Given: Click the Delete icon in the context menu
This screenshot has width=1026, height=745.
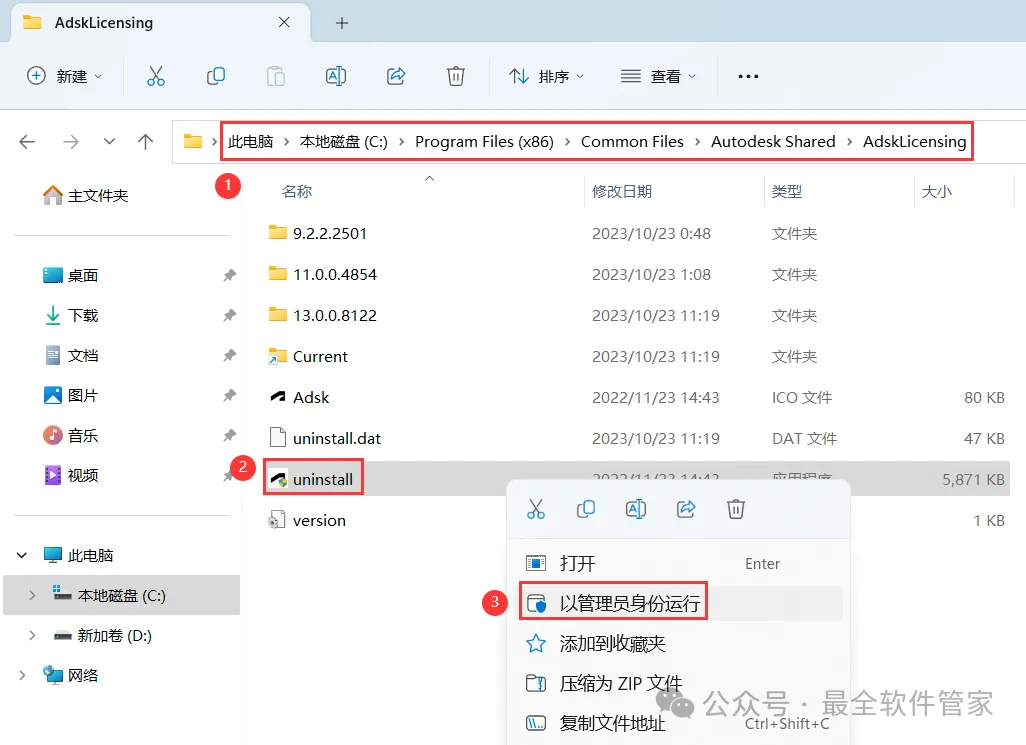Looking at the screenshot, I should [x=735, y=509].
